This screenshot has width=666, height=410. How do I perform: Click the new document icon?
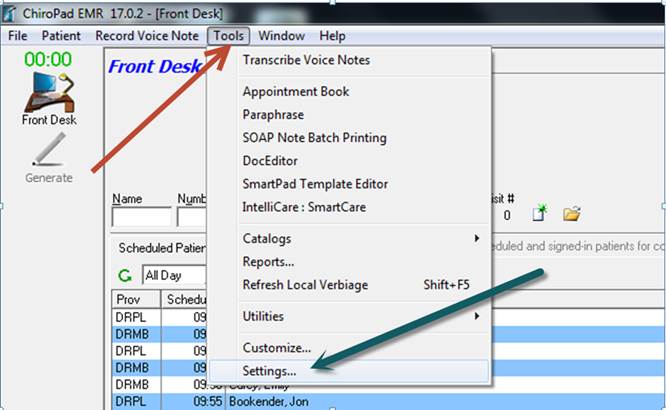[539, 212]
